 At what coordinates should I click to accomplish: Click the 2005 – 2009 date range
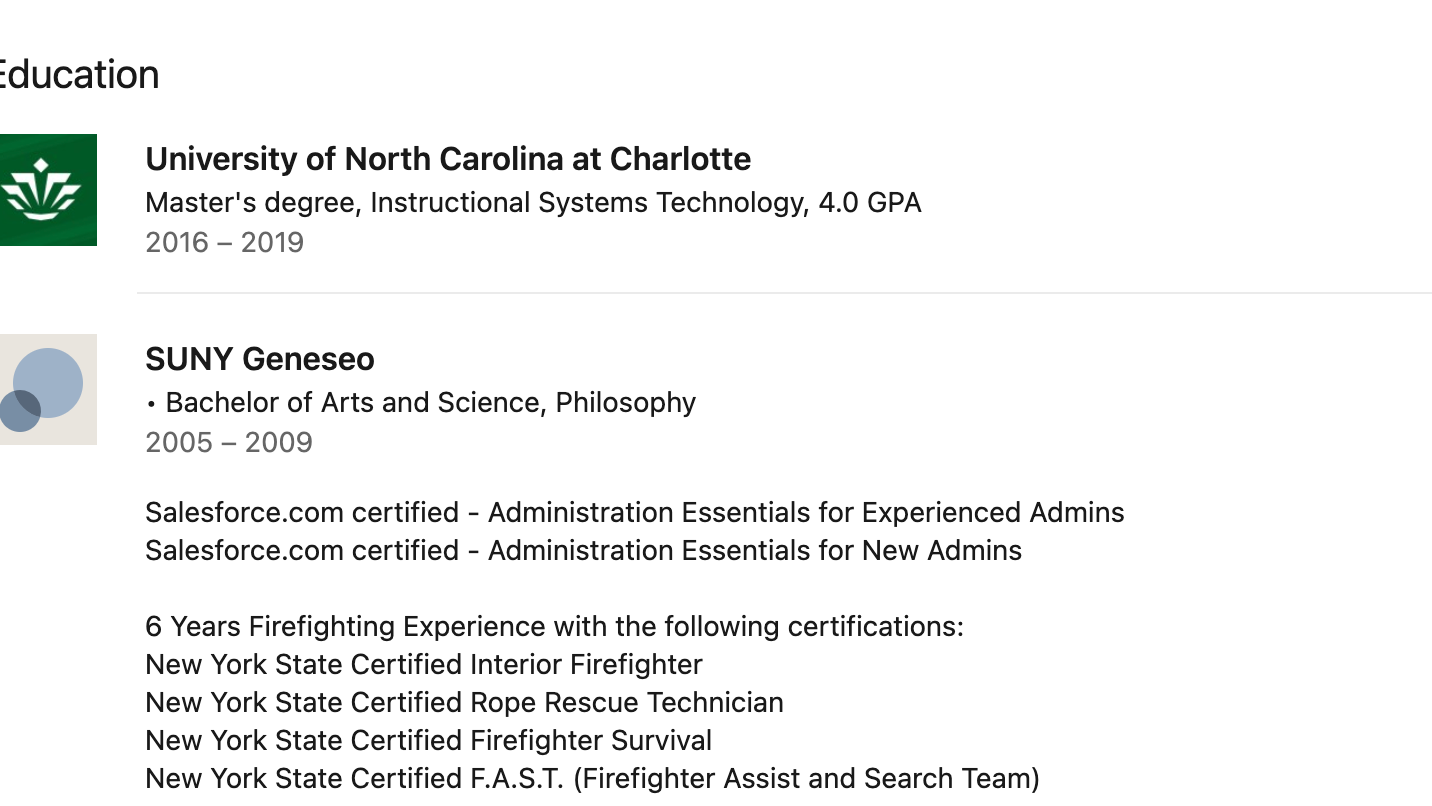(229, 442)
